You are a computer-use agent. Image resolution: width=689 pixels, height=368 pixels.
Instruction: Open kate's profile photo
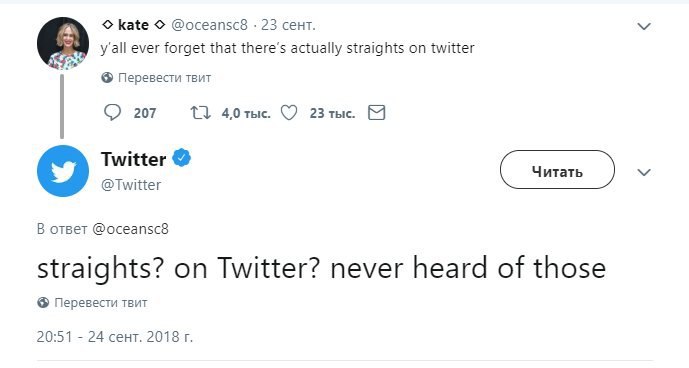tap(63, 44)
